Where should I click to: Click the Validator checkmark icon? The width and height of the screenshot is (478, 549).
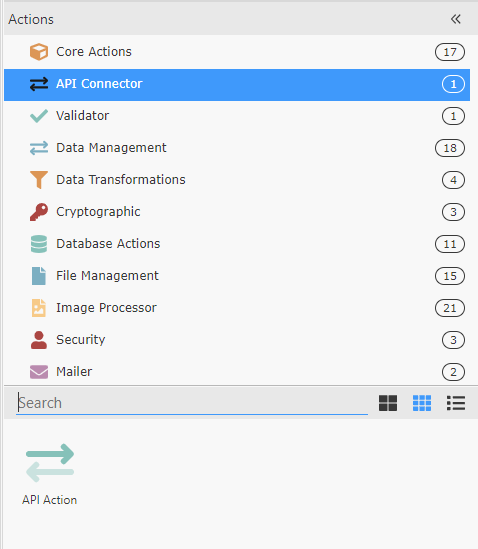[x=39, y=116]
